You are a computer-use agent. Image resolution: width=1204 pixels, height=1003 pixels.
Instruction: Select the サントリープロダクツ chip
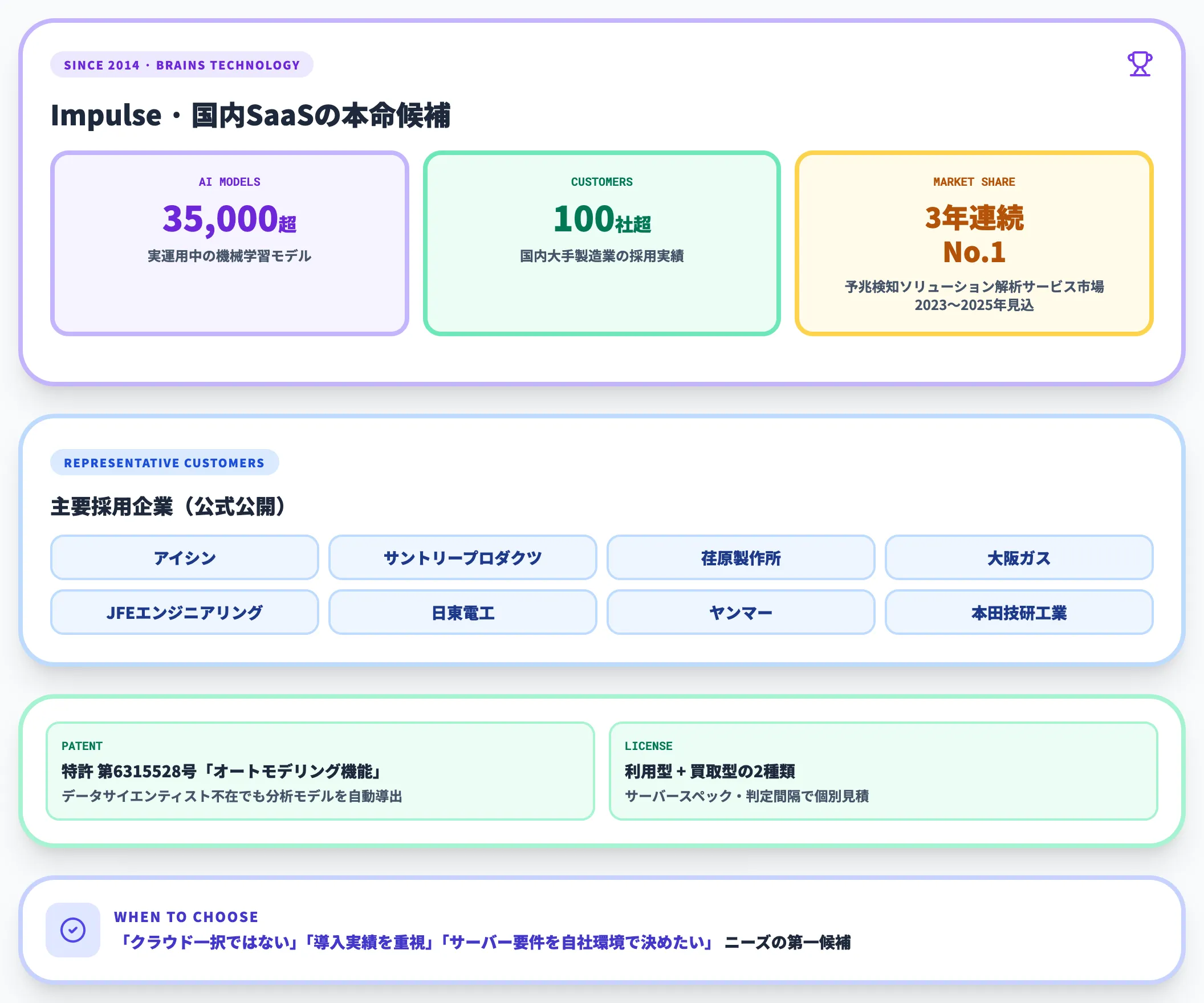point(463,558)
